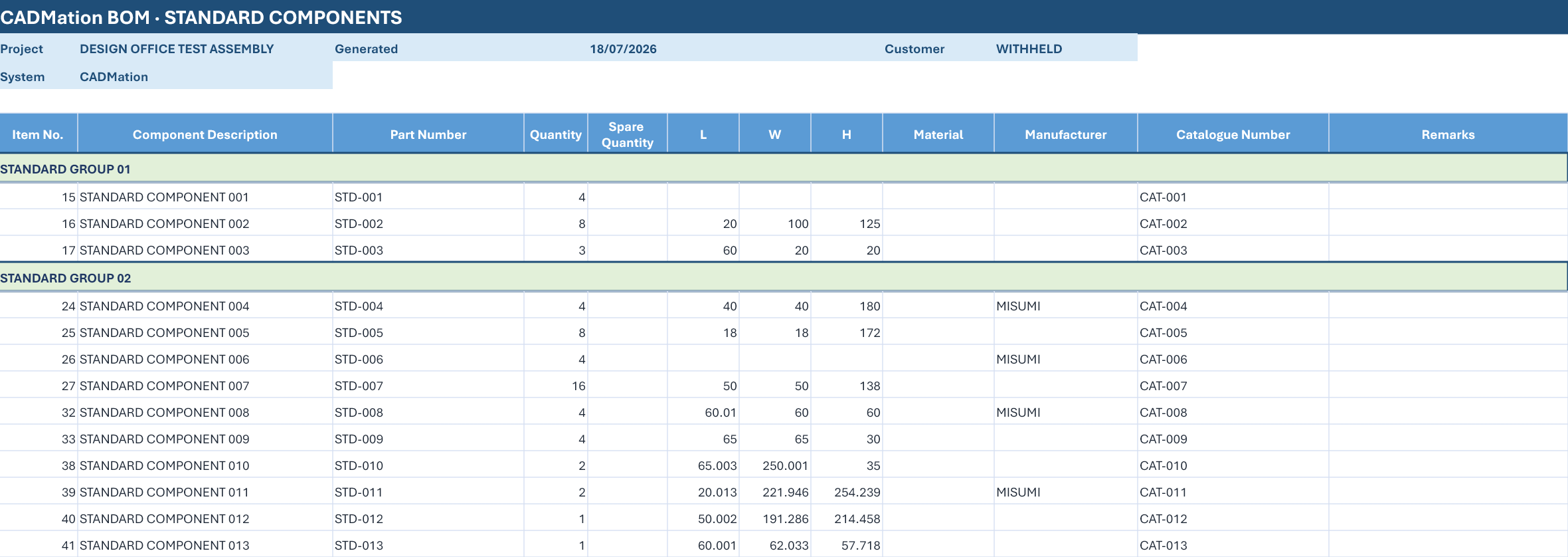This screenshot has width=1568, height=557.
Task: Click the 'Customer' label
Action: tap(915, 49)
